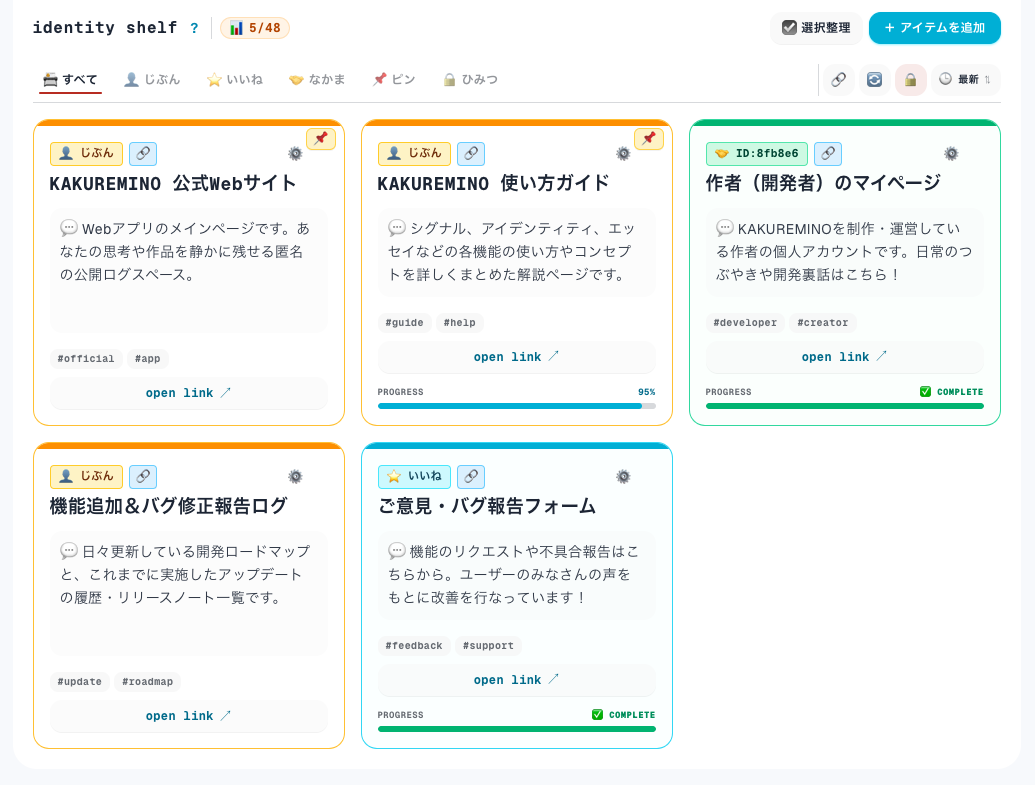Click the いいね badge on feedback form card
The width and height of the screenshot is (1035, 785).
(415, 477)
